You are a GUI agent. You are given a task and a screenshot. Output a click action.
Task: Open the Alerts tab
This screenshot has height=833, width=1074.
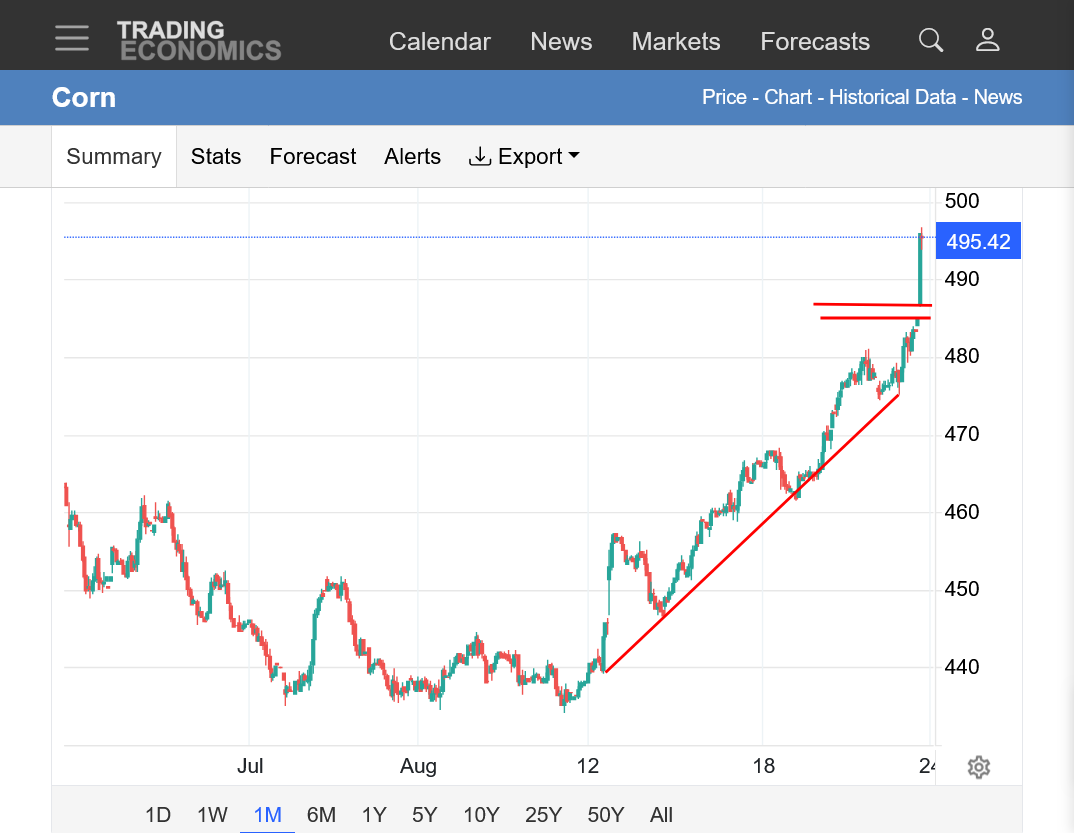[x=412, y=157]
